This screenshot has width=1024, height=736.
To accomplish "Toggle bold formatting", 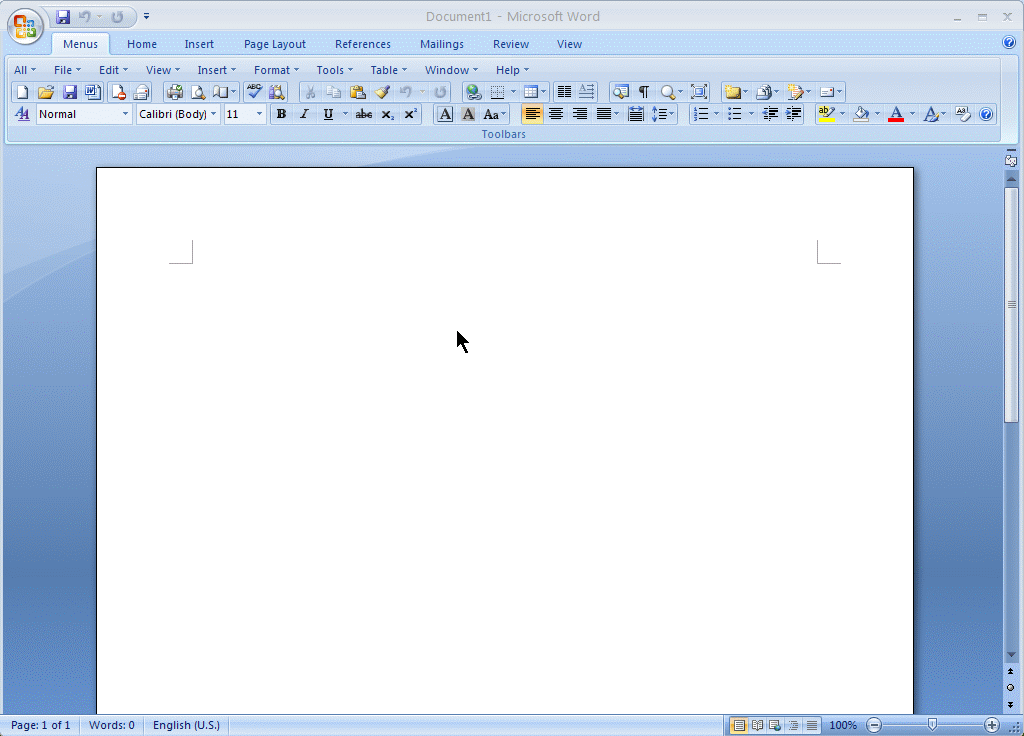I will click(x=281, y=114).
